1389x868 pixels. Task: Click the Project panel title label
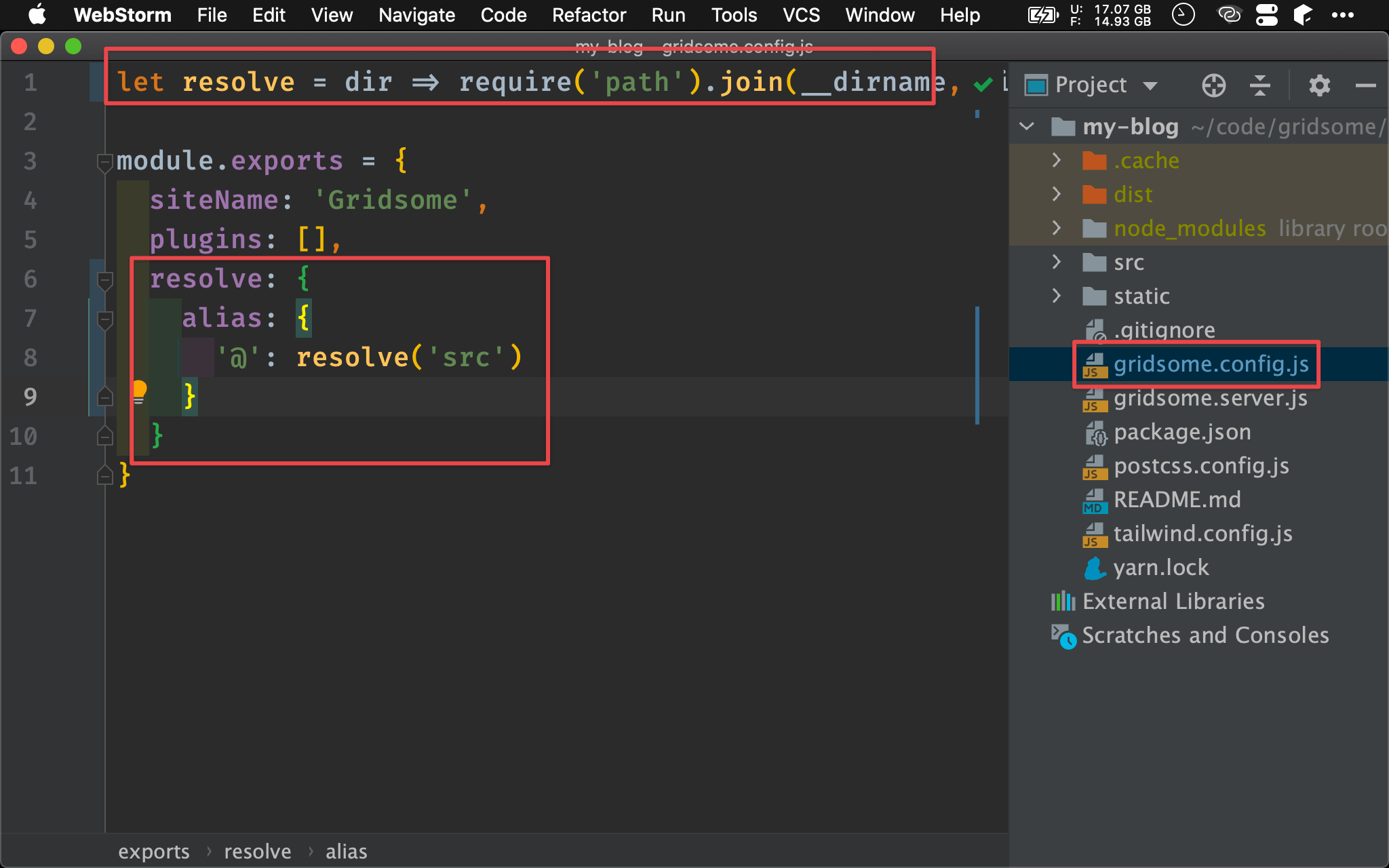coord(1091,85)
